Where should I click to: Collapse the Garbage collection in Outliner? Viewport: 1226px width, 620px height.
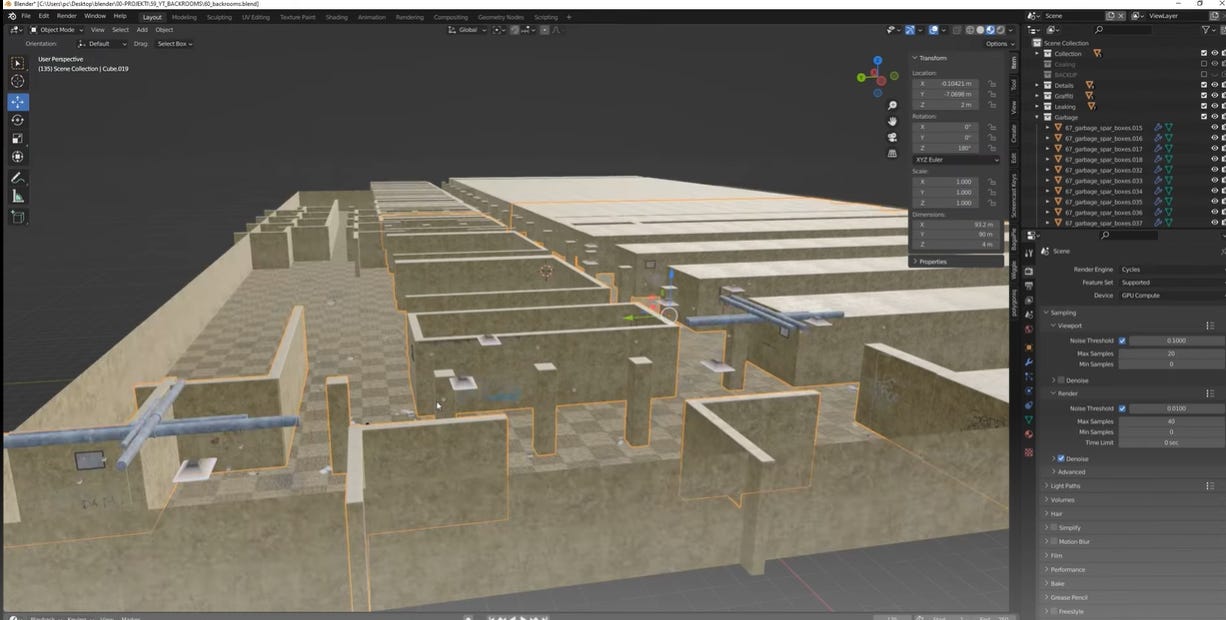(x=1037, y=117)
